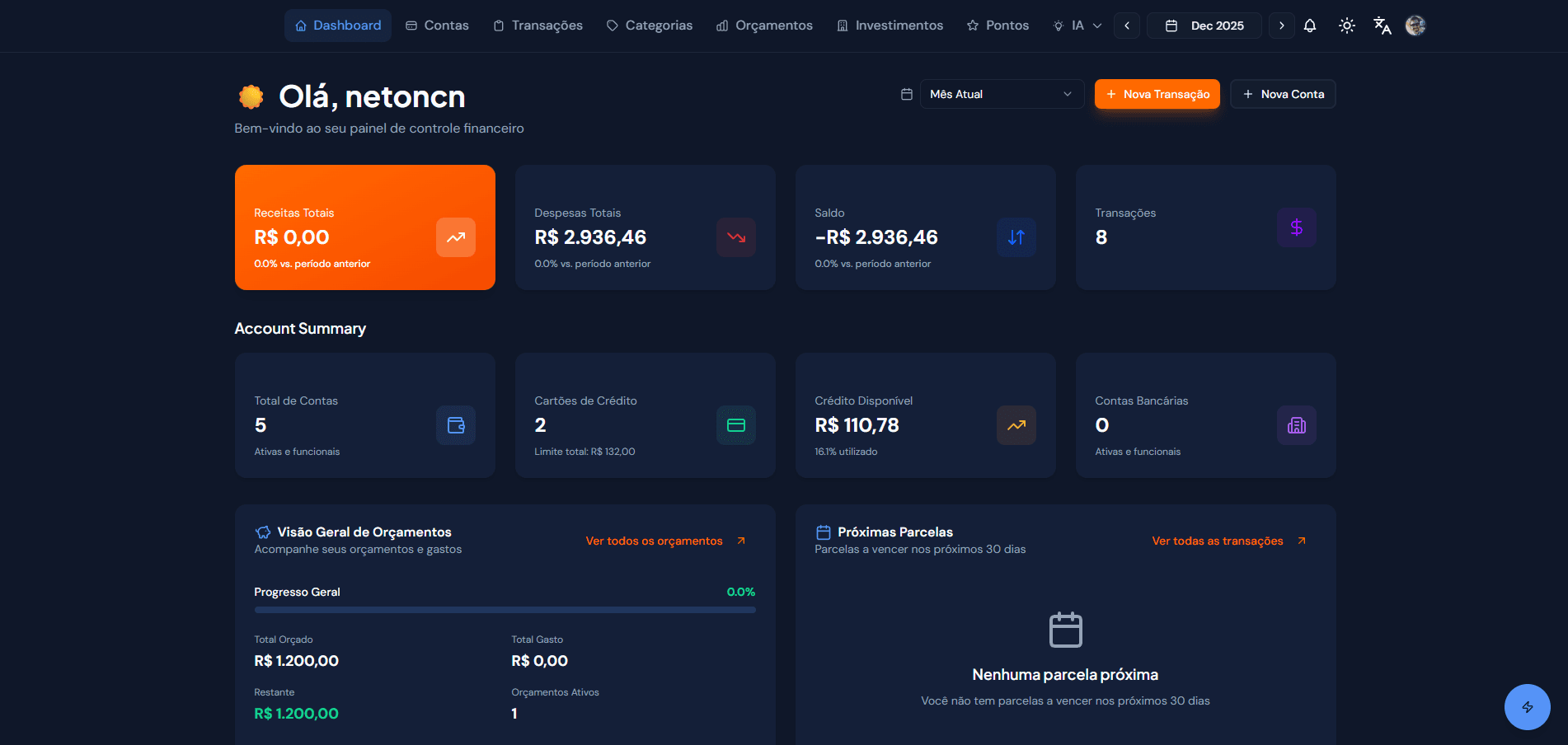The width and height of the screenshot is (1568, 745).
Task: Expand the IA menu chevron
Action: (1096, 26)
